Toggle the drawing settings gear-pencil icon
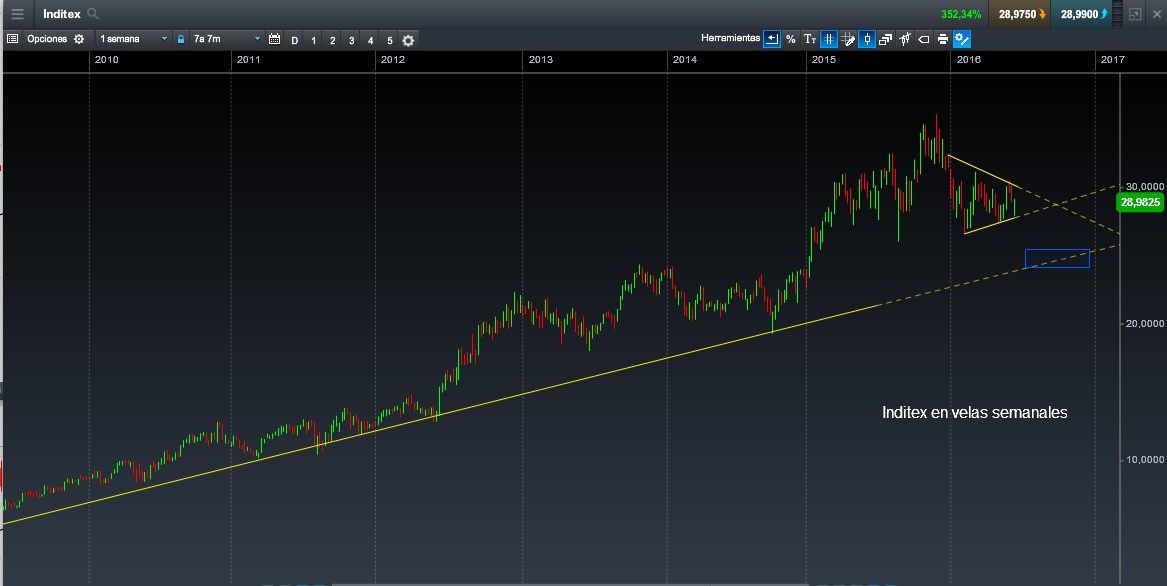The width and height of the screenshot is (1167, 586). pyautogui.click(x=962, y=39)
